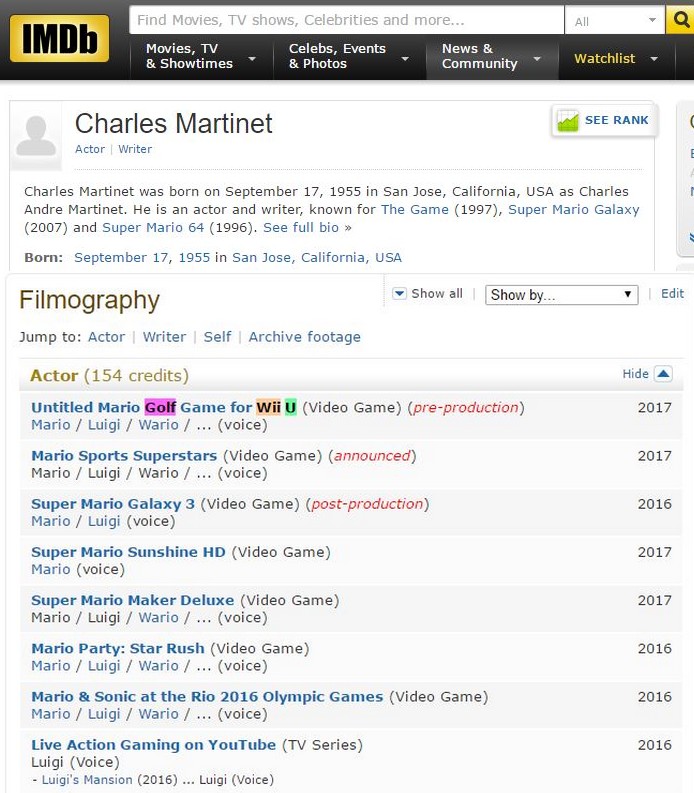Screen dimensions: 694x793
Task: Collapse Actor credits with Hide arrow
Action: click(663, 374)
